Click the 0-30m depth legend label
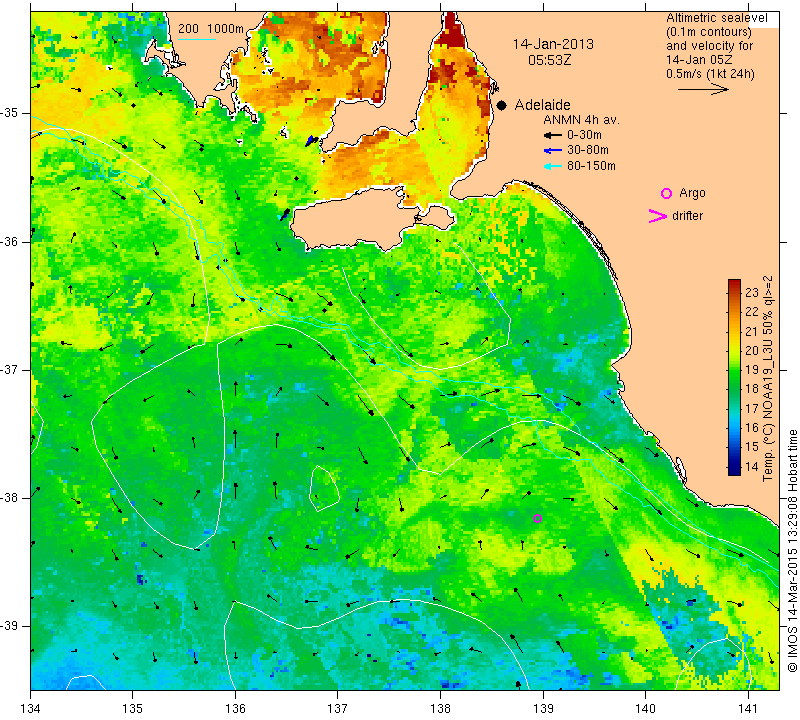This screenshot has height=720, width=800. pyautogui.click(x=584, y=135)
